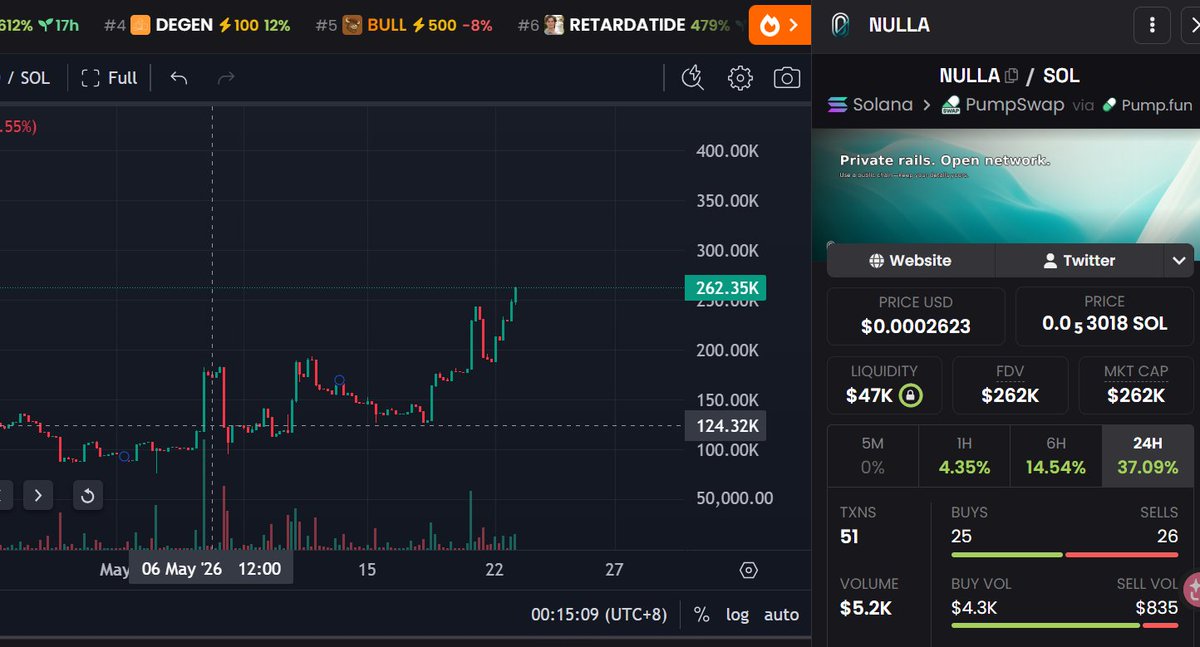Click the SOL pair label in toolbar
This screenshot has width=1200, height=647.
(35, 77)
